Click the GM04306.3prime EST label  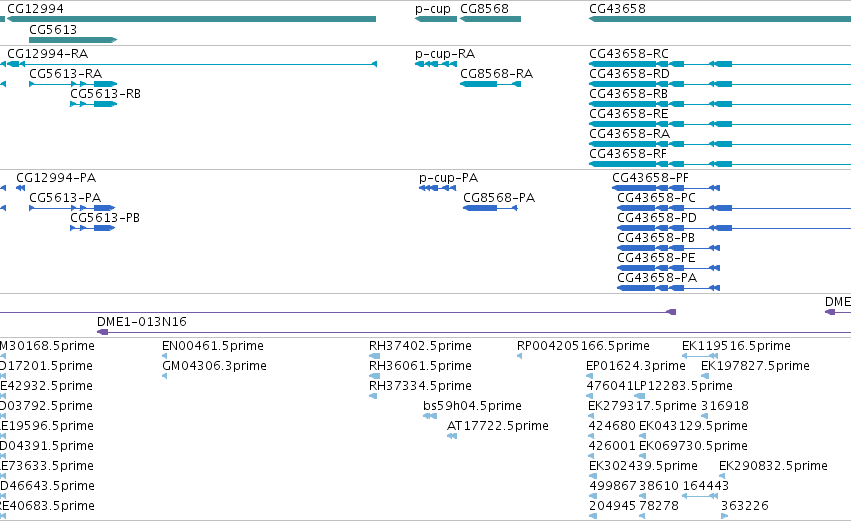point(214,366)
